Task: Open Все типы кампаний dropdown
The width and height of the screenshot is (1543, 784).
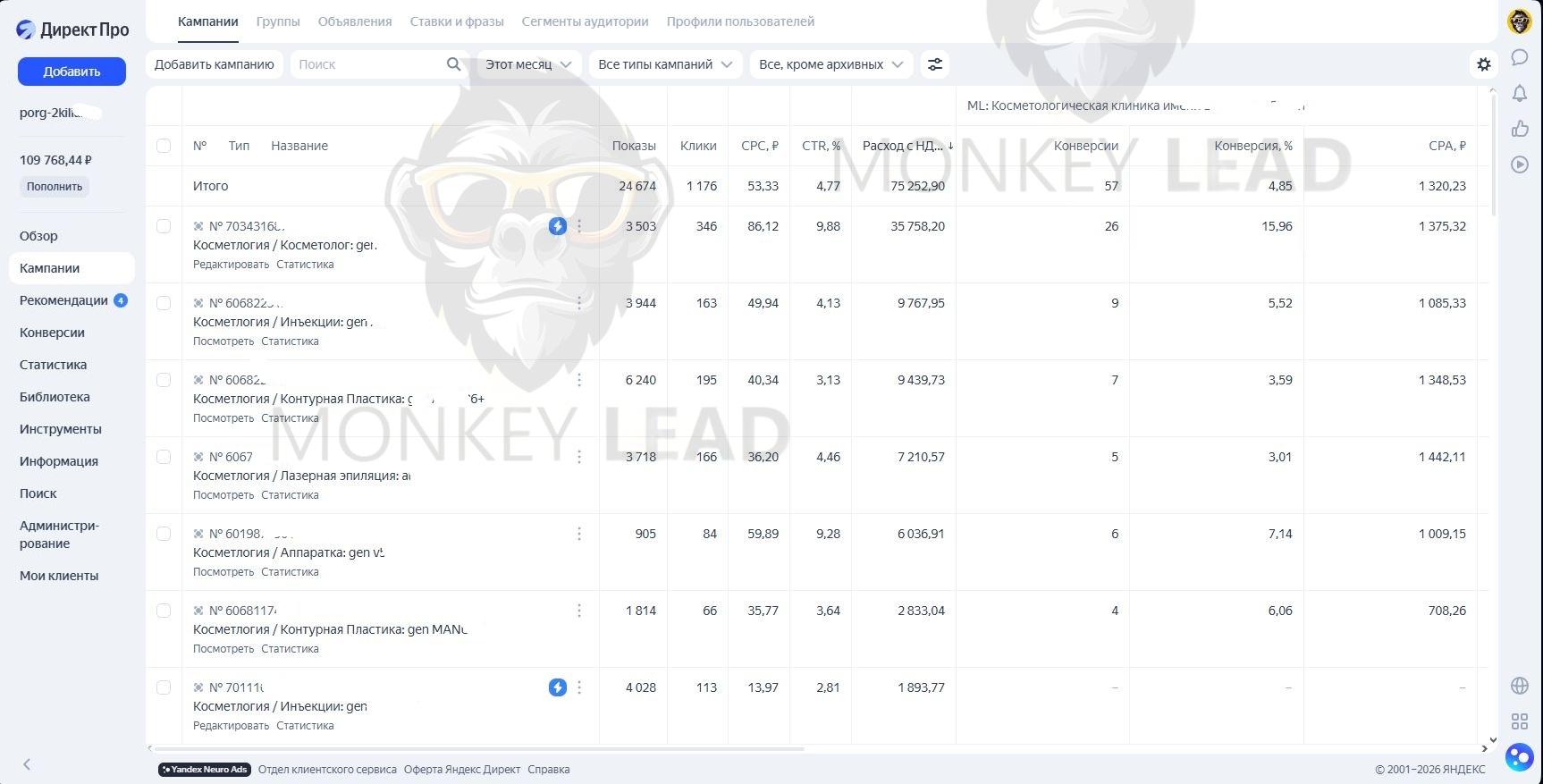Action: (665, 64)
